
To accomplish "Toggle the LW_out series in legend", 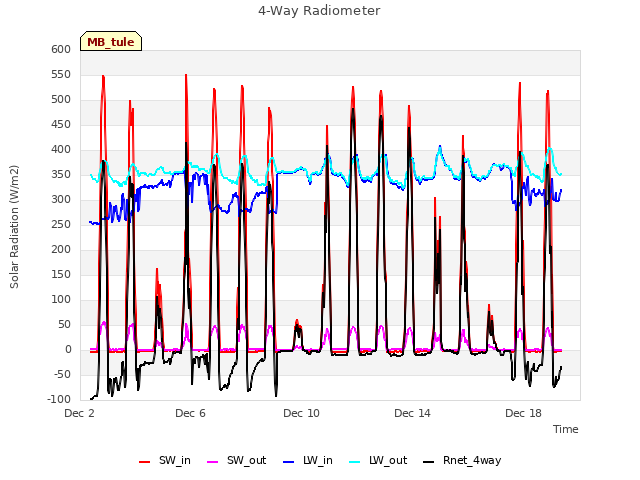I will pos(378,461).
